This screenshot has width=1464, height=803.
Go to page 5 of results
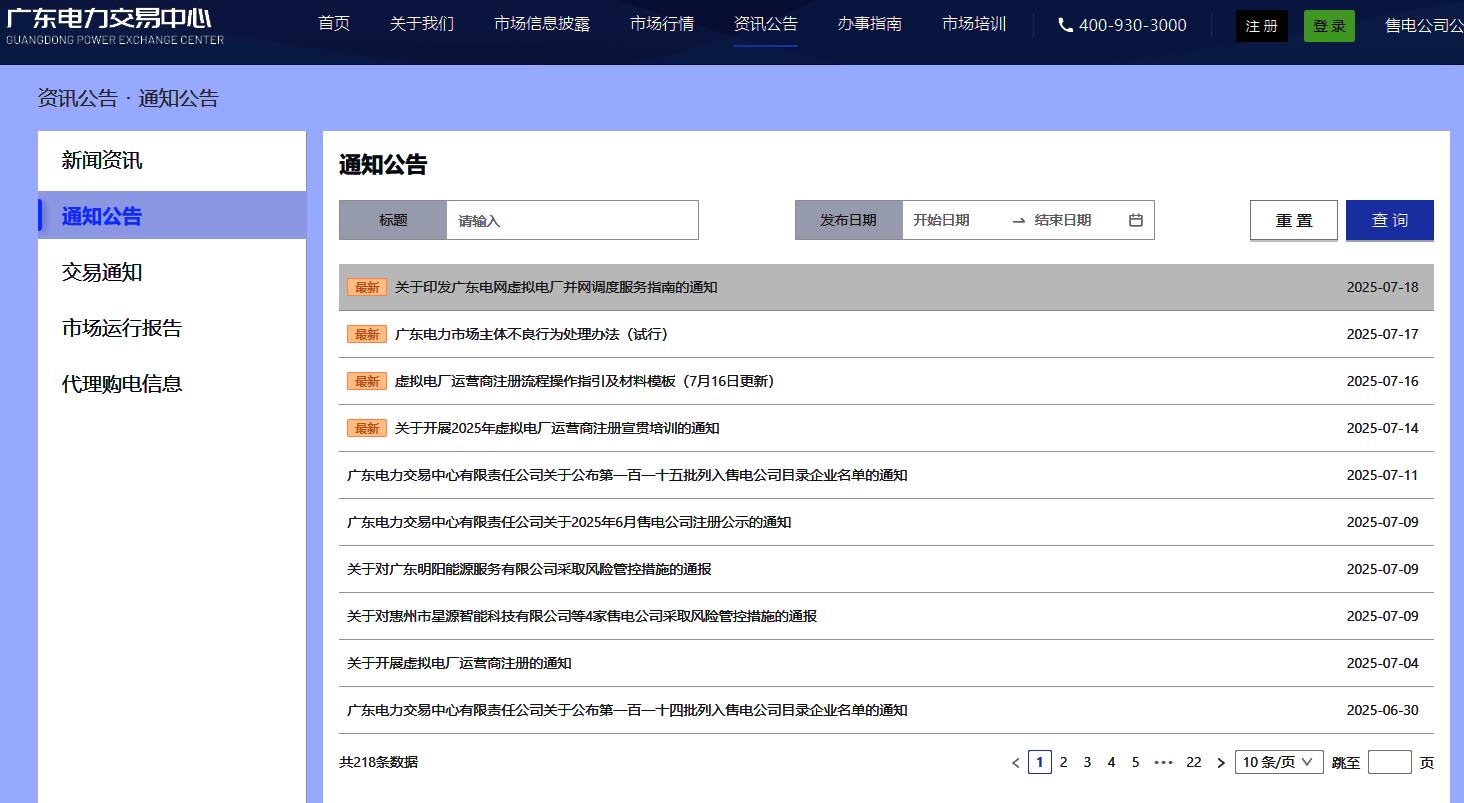[1135, 762]
